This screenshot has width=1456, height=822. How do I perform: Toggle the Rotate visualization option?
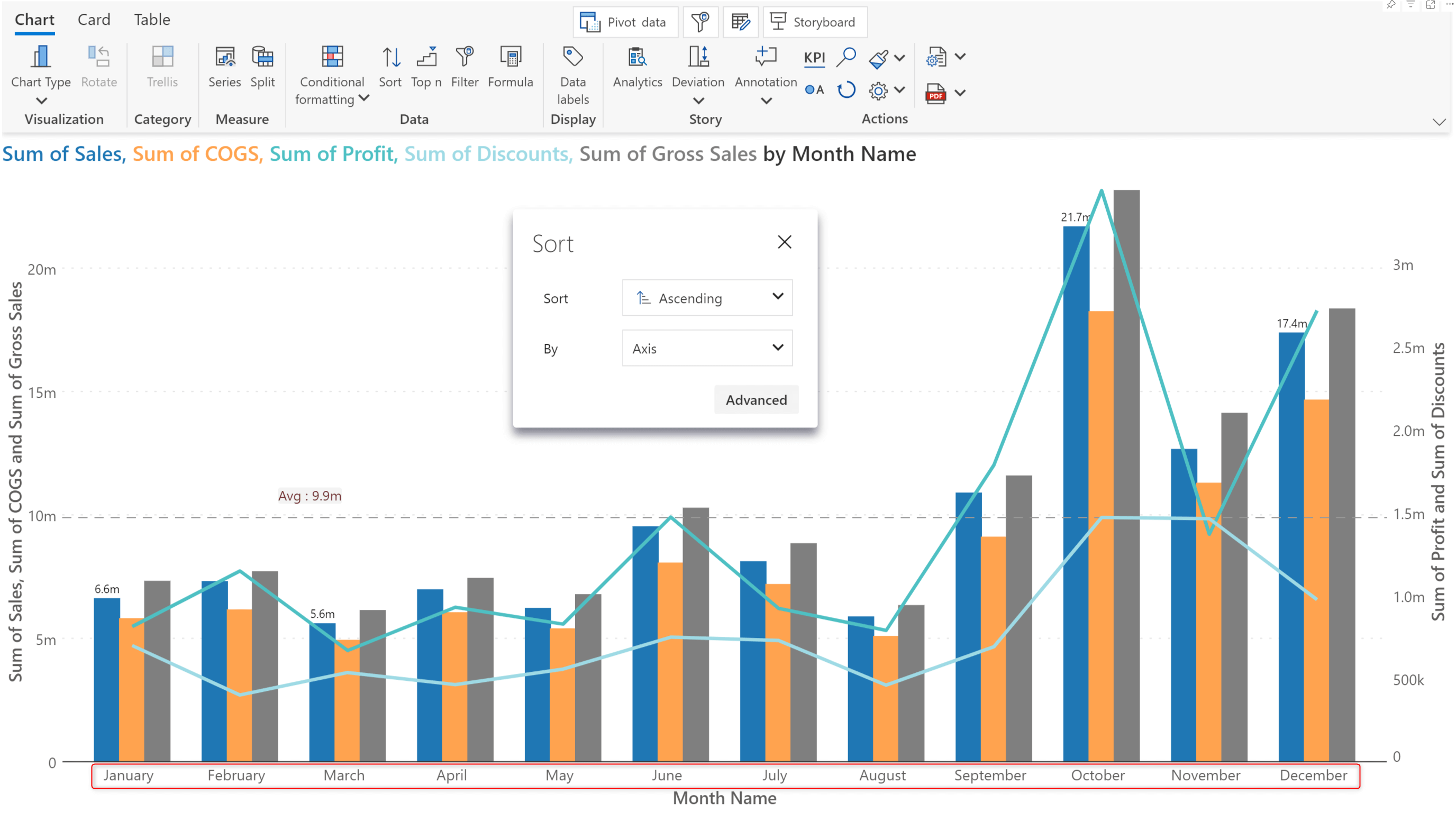(98, 68)
